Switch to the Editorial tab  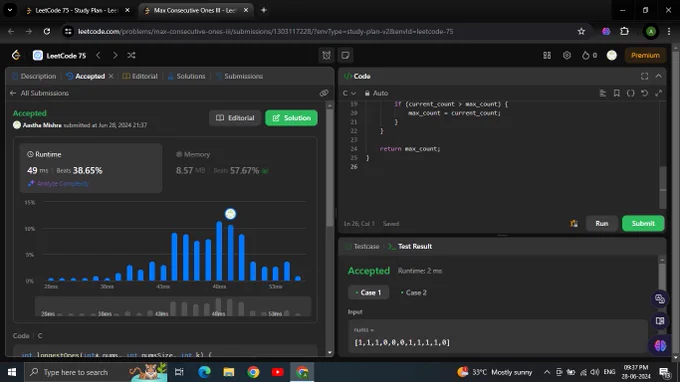tap(140, 76)
